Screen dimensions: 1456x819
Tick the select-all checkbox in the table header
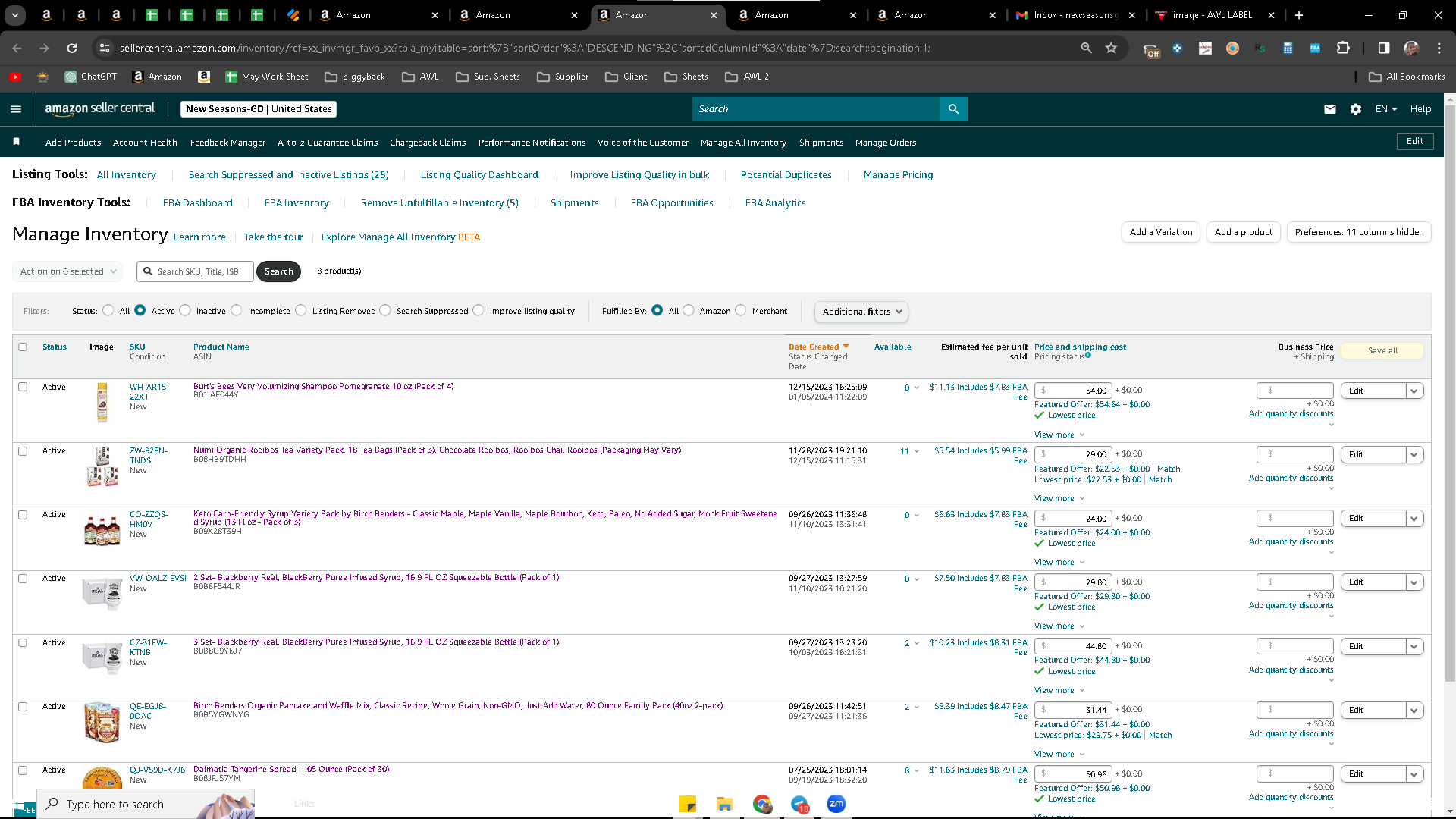pos(23,347)
